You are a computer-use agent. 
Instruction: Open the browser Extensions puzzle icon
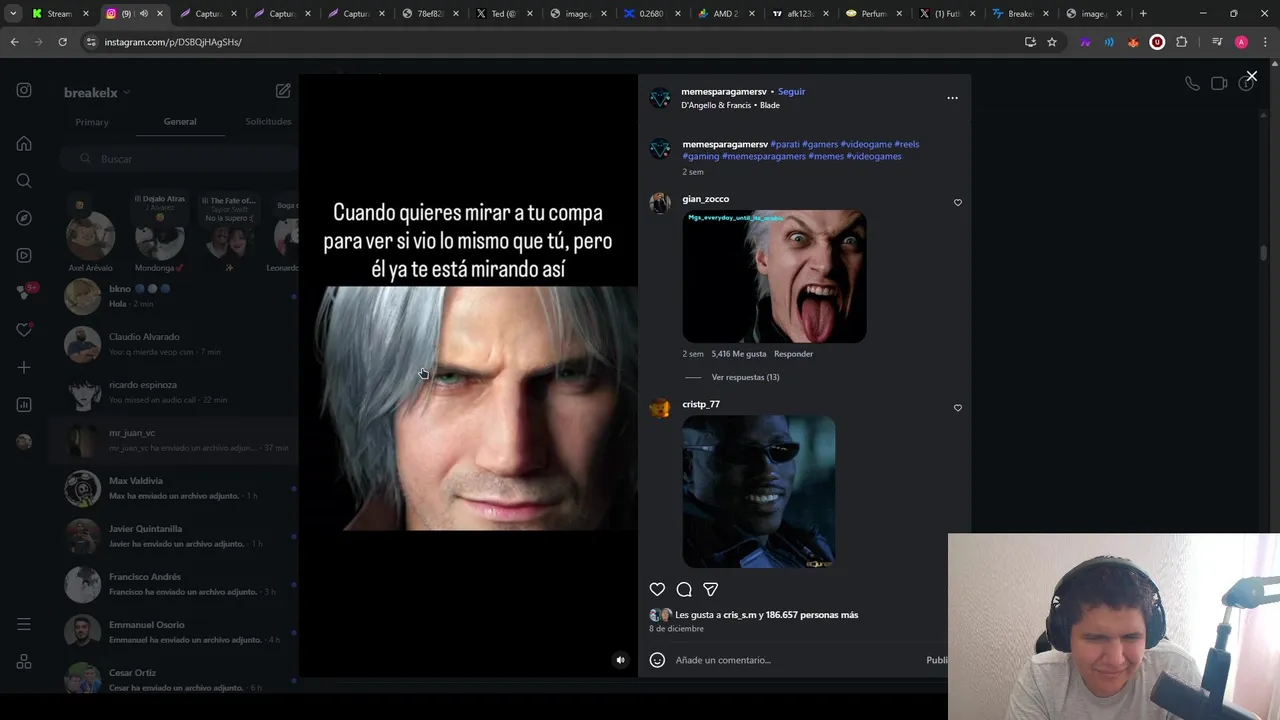(1181, 42)
